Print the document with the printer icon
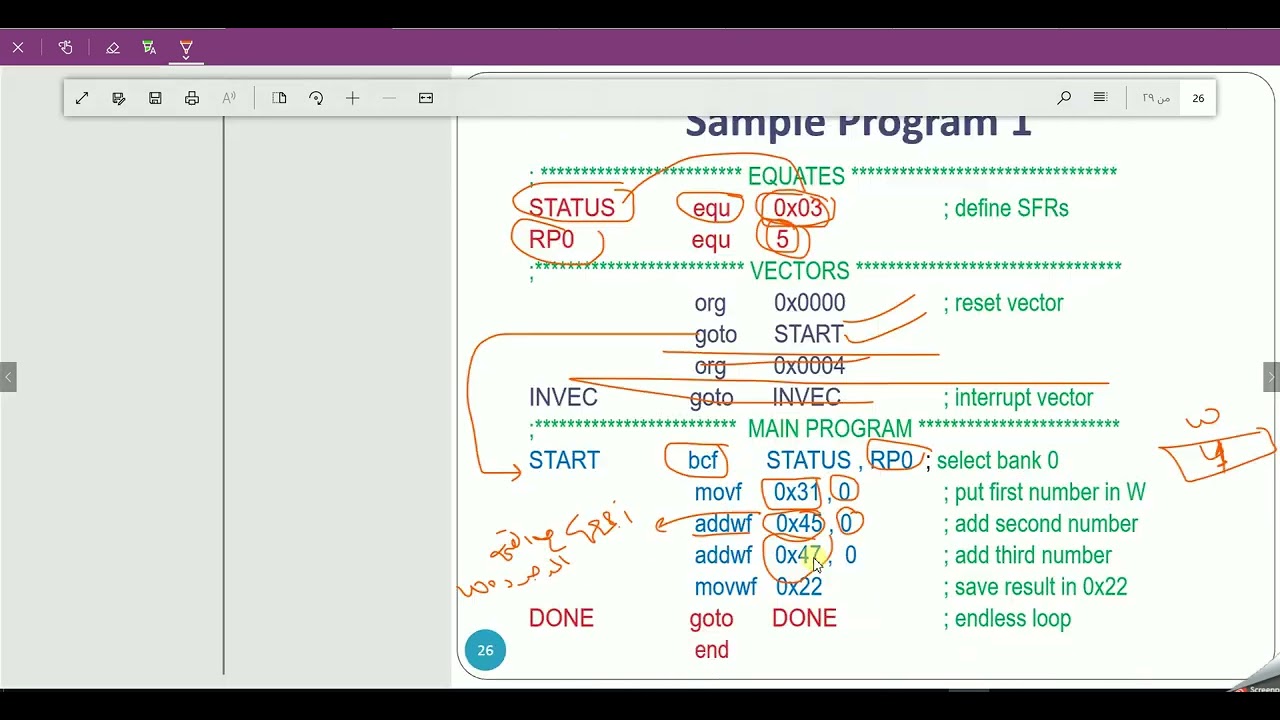The width and height of the screenshot is (1280, 720). [x=192, y=98]
